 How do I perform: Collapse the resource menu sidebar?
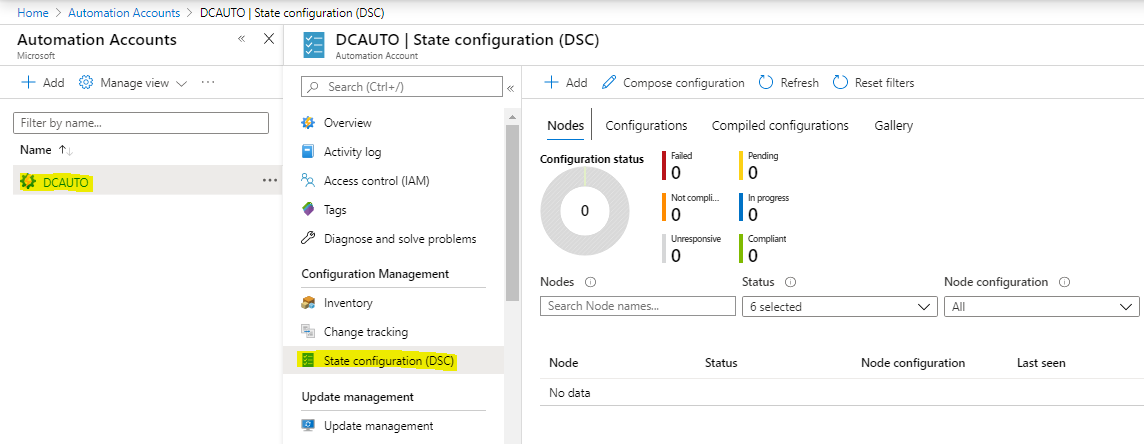tap(510, 88)
